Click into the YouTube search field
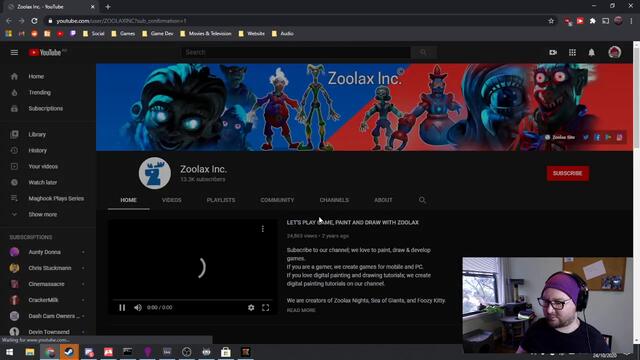The width and height of the screenshot is (640, 360). (x=296, y=52)
